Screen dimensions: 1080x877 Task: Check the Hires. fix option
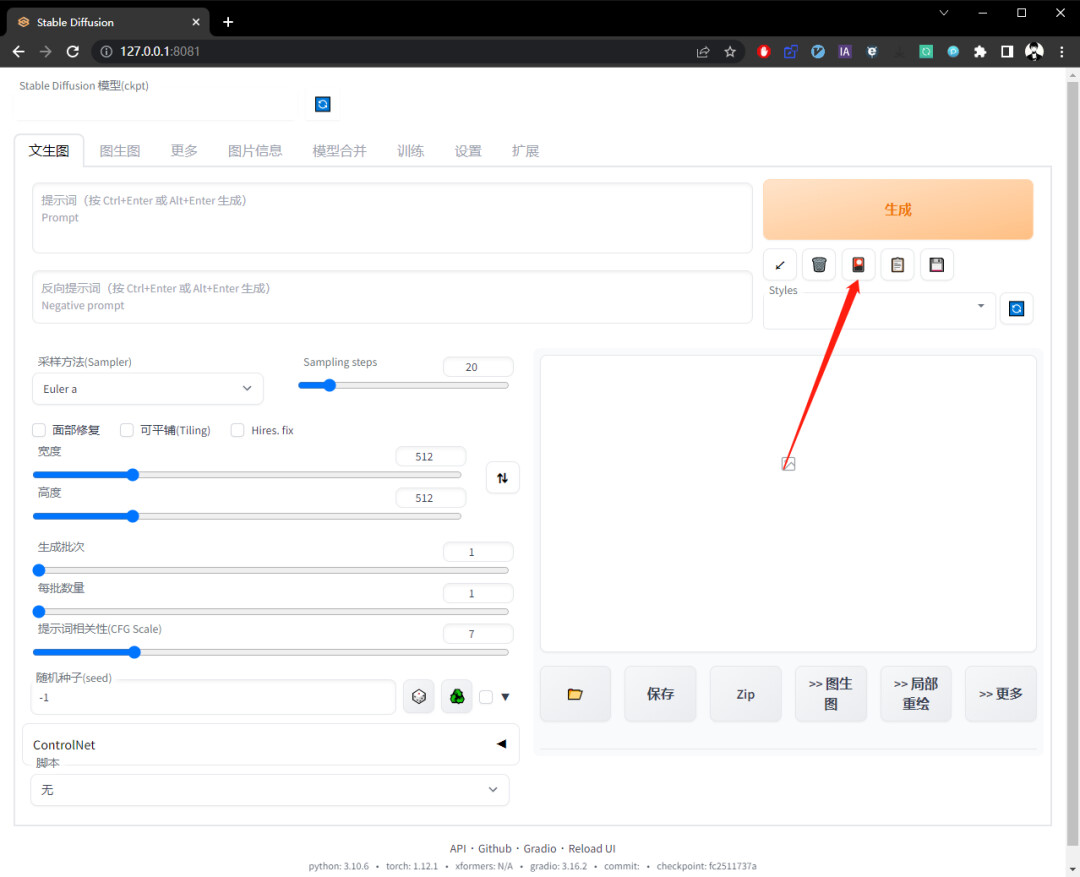(x=238, y=430)
